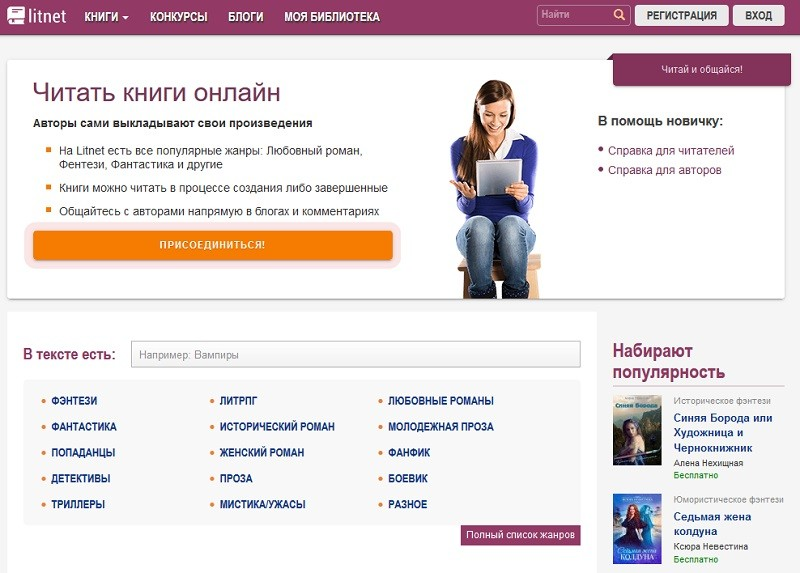
Task: Open the Седьмая жена колдуна title link
Action: tap(712, 524)
